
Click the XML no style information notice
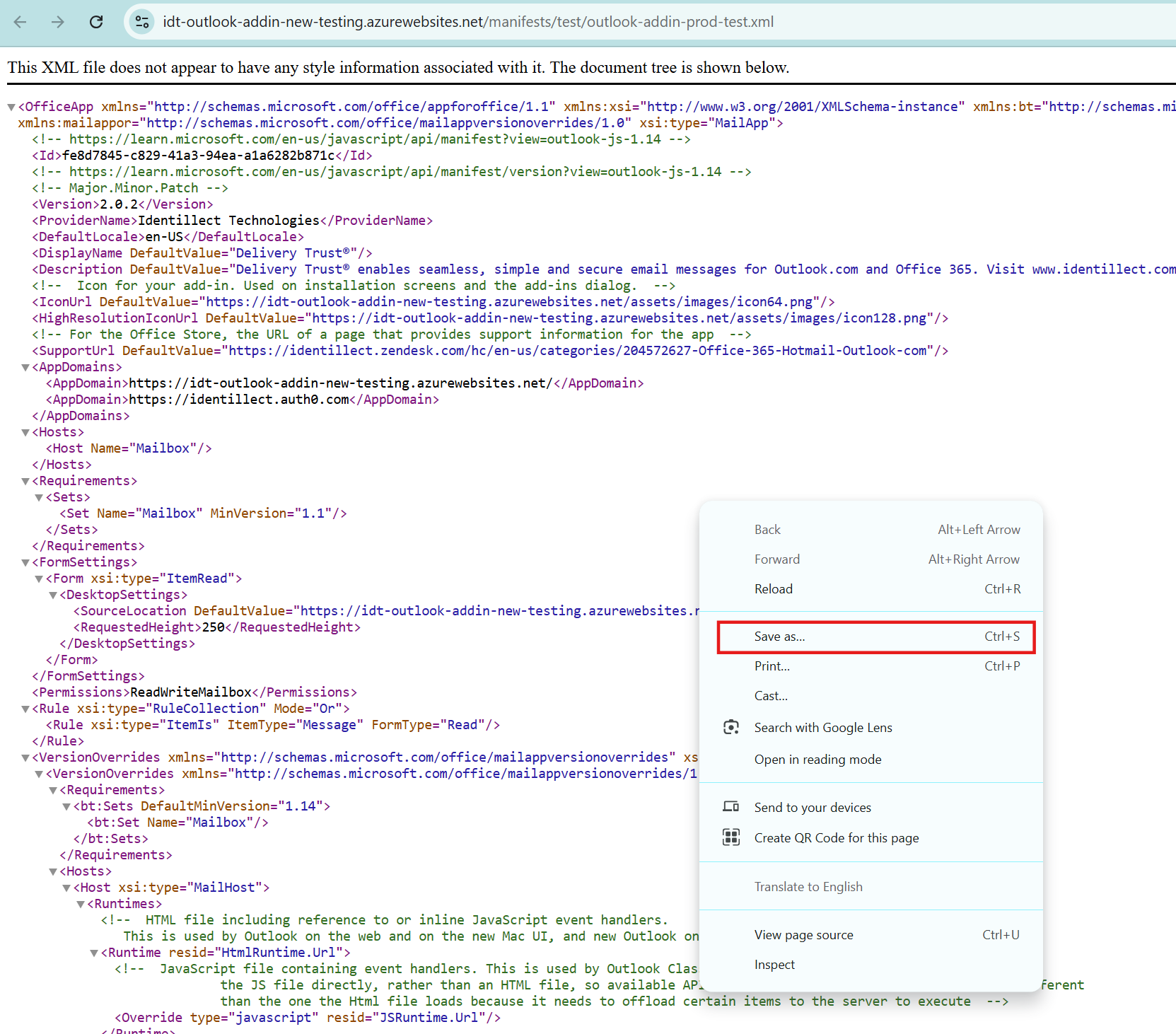pyautogui.click(x=398, y=67)
